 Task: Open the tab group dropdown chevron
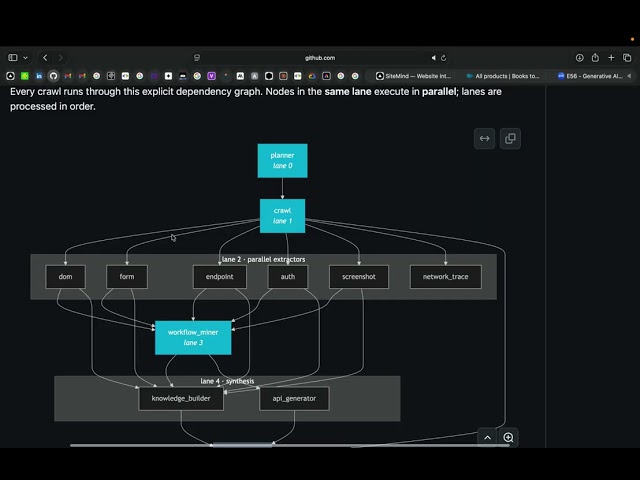[25, 58]
